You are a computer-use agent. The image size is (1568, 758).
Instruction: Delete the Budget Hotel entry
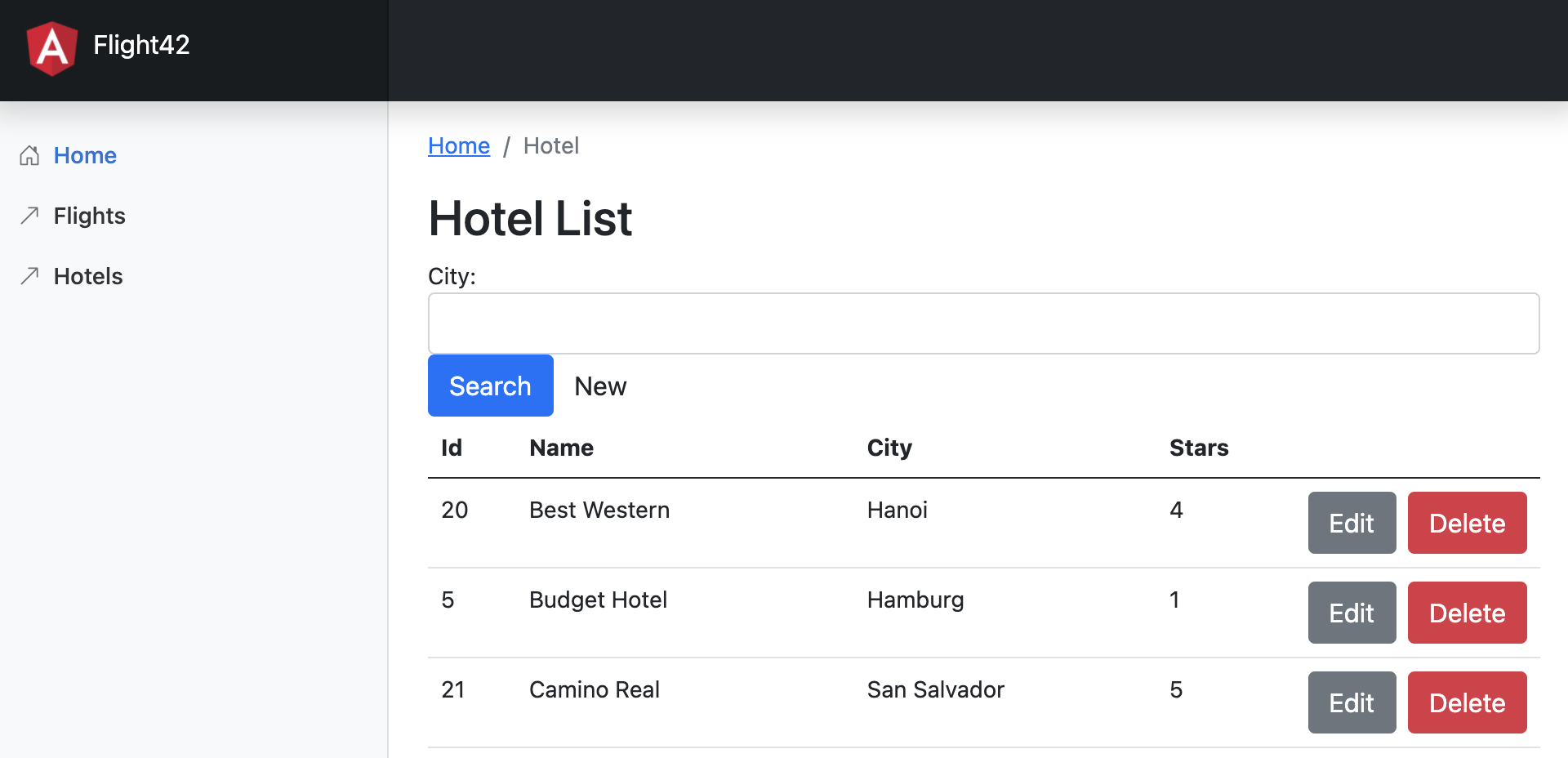pyautogui.click(x=1467, y=613)
